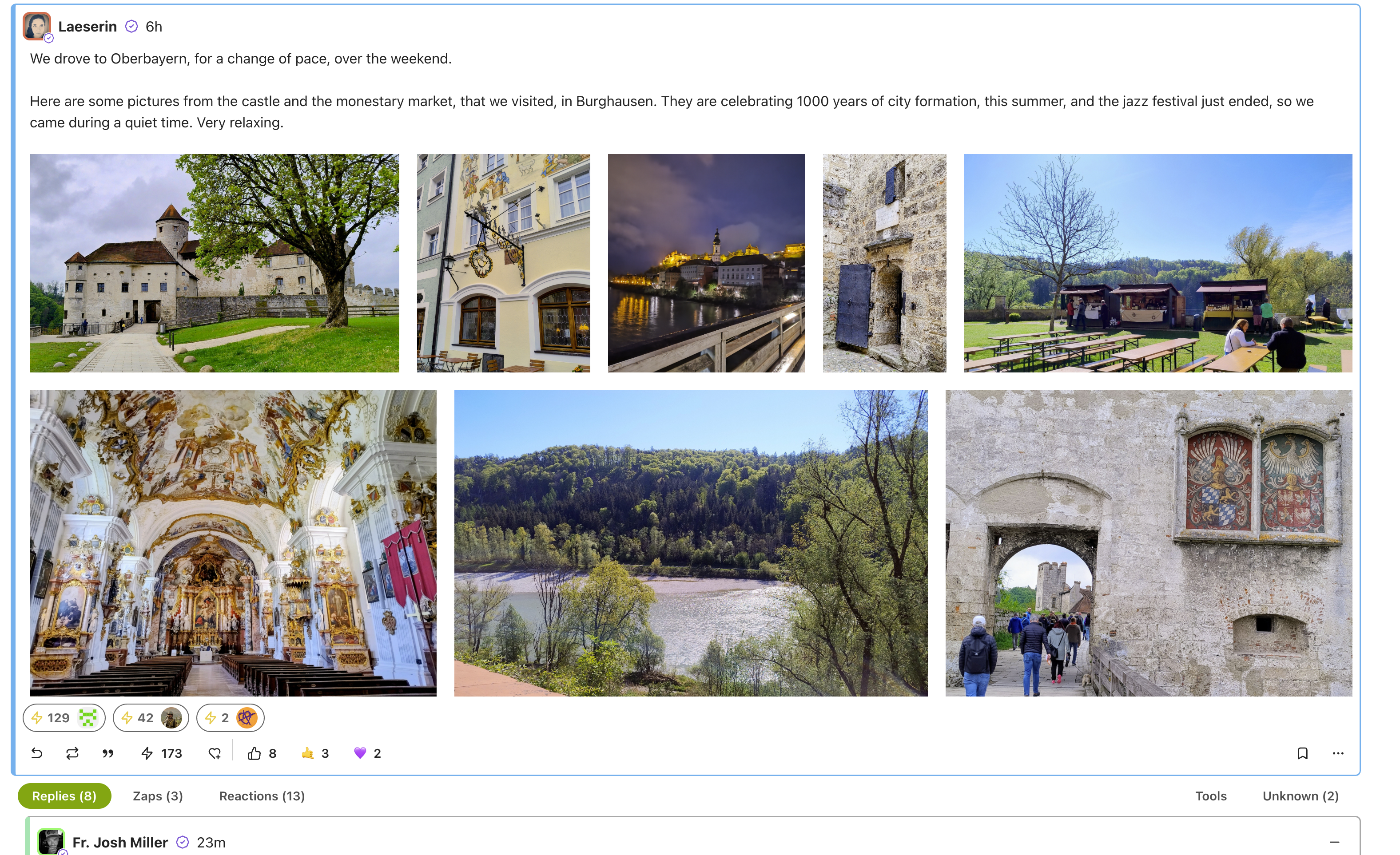Click the Fr. Josh Miller name link
This screenshot has height=855, width=1400.
point(120,843)
